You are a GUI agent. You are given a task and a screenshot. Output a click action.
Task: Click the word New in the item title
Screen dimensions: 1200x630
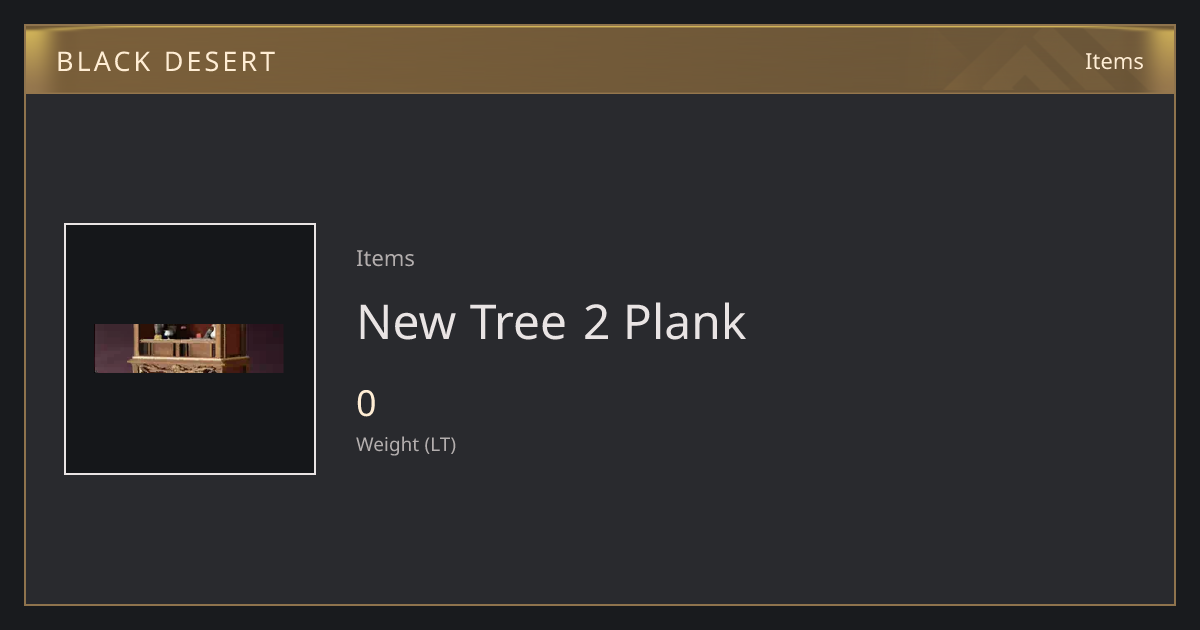(405, 322)
